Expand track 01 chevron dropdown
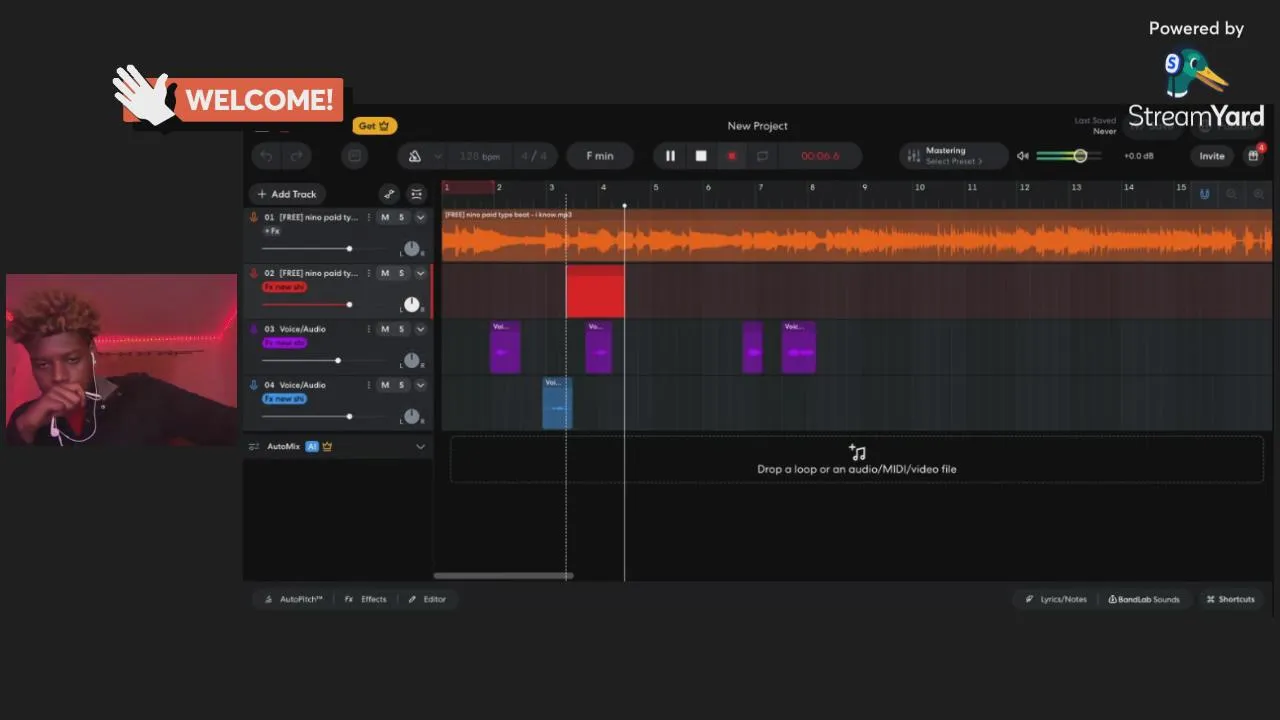Image resolution: width=1280 pixels, height=720 pixels. coord(420,217)
